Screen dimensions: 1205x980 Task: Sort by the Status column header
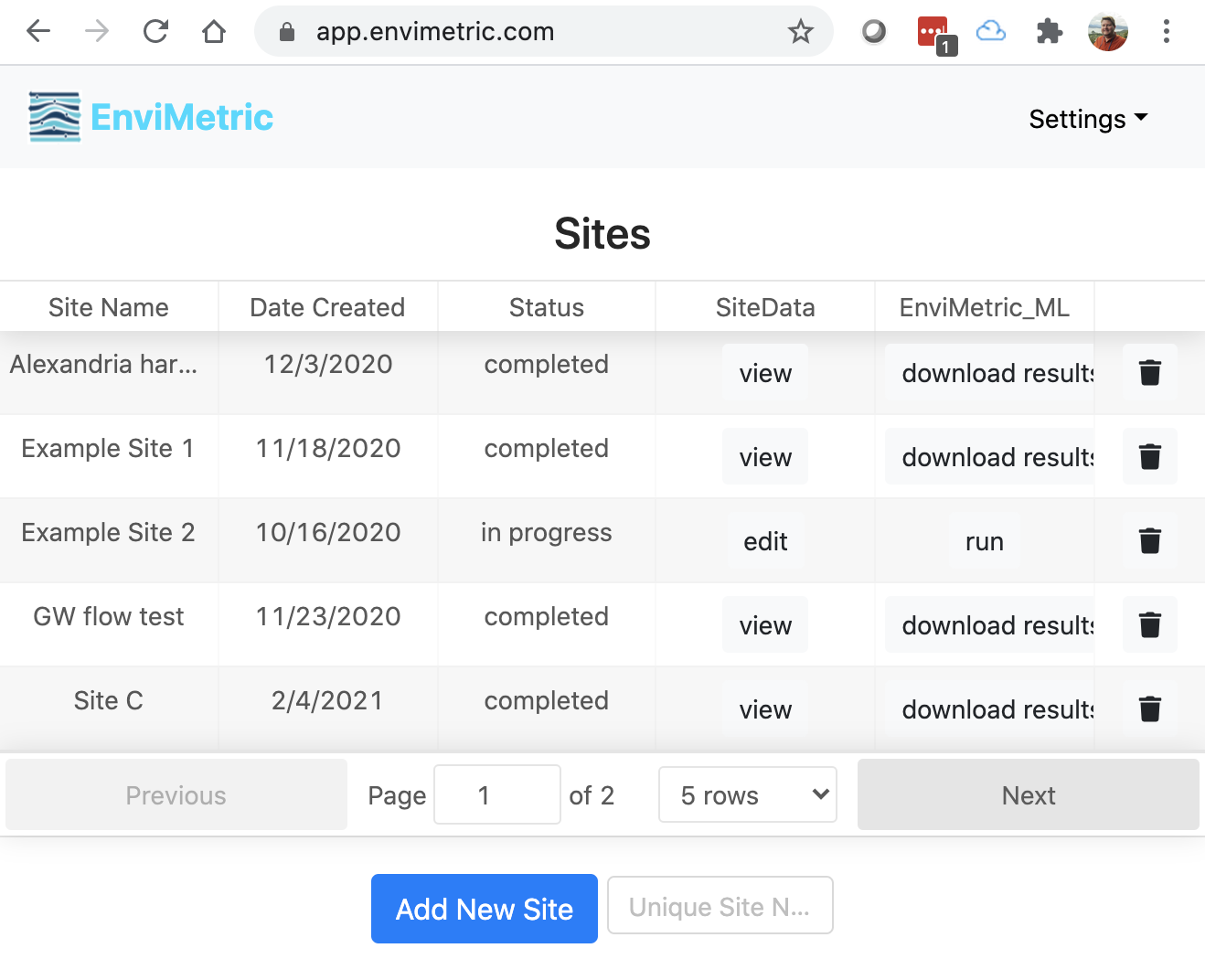547,307
